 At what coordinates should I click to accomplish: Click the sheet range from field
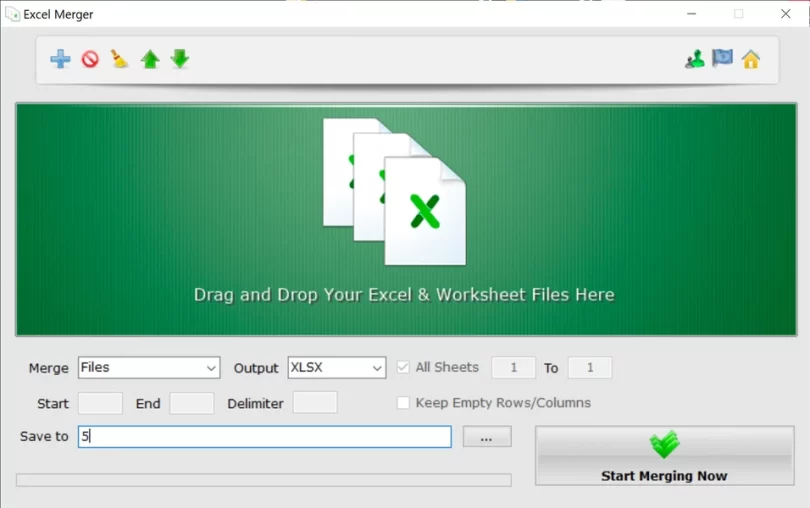point(513,367)
